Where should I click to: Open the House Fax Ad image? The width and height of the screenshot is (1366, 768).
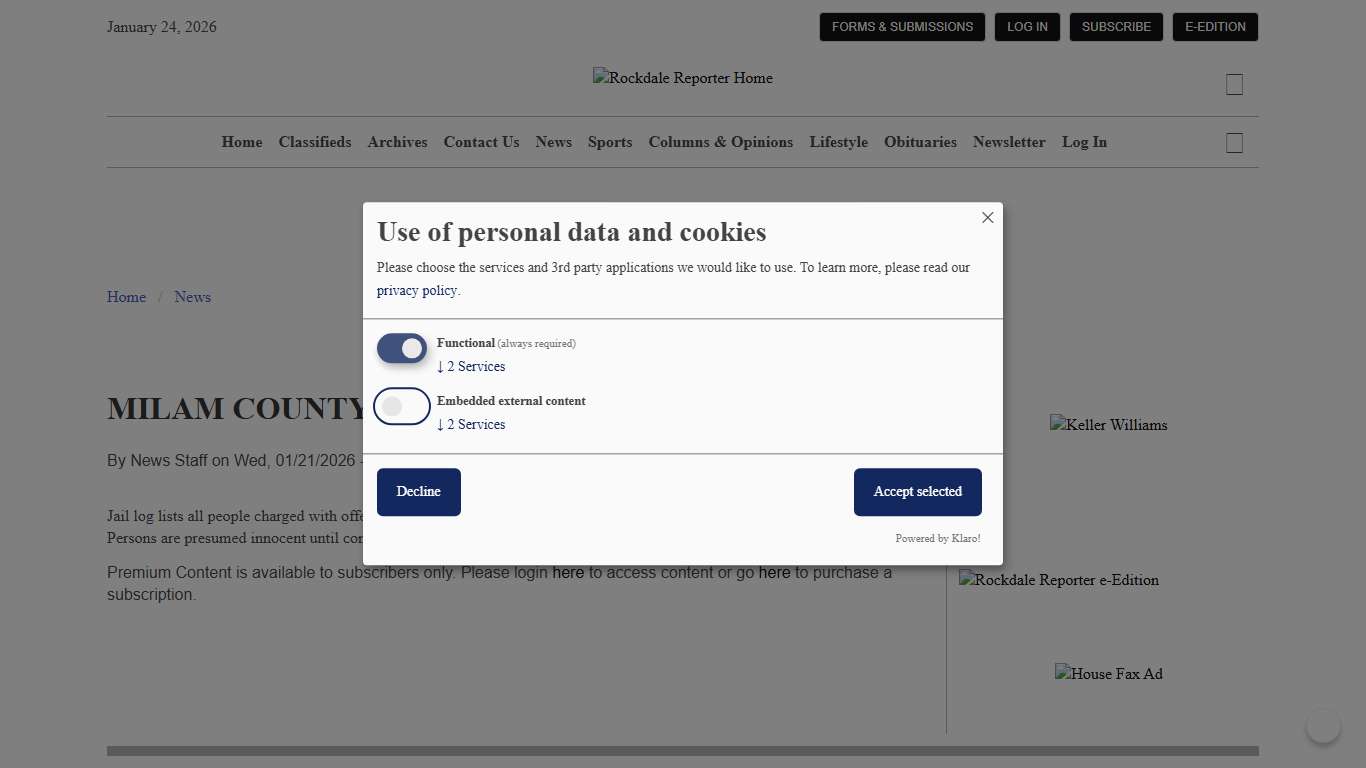click(x=1108, y=674)
